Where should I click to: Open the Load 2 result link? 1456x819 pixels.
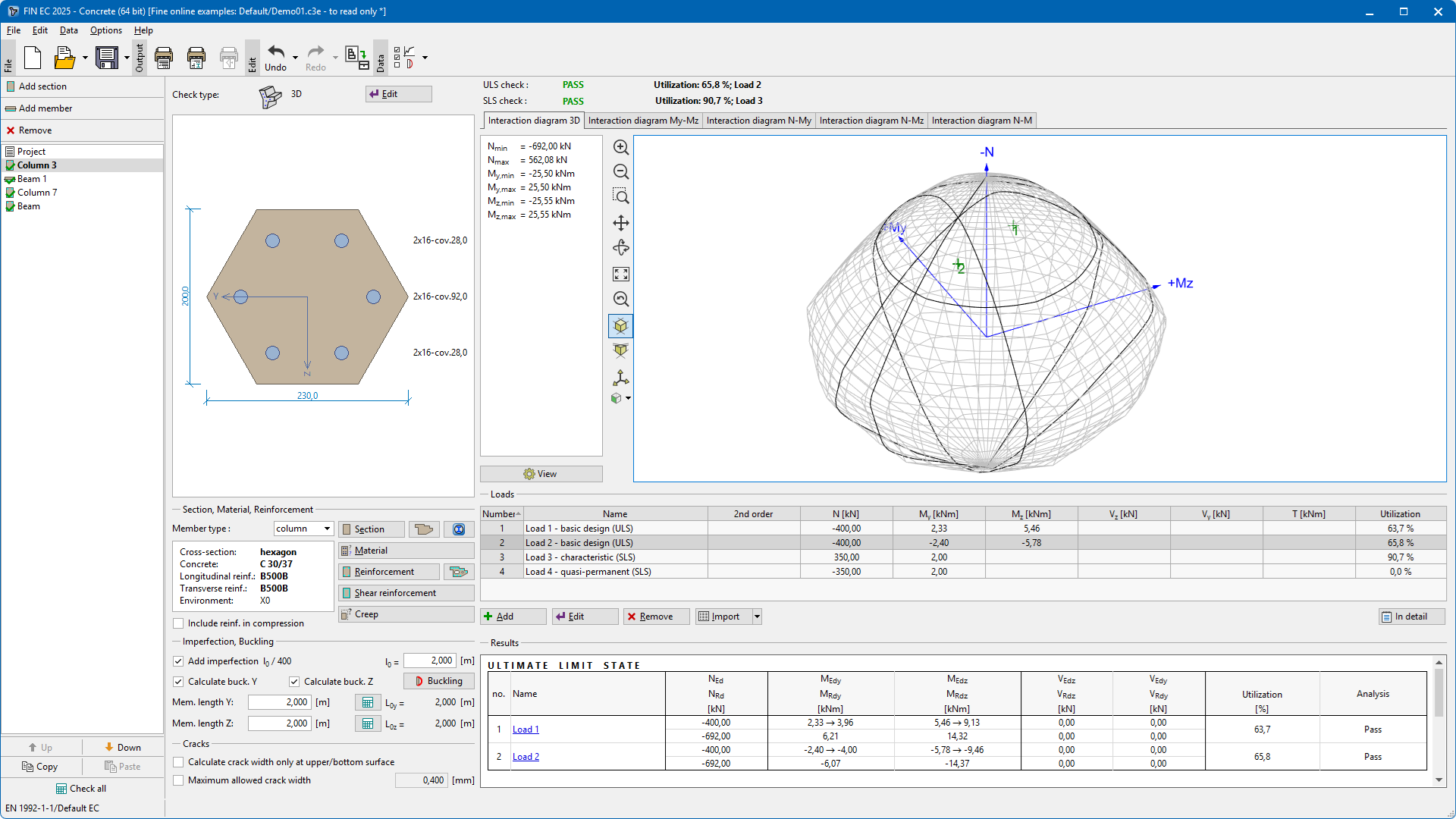coord(526,757)
